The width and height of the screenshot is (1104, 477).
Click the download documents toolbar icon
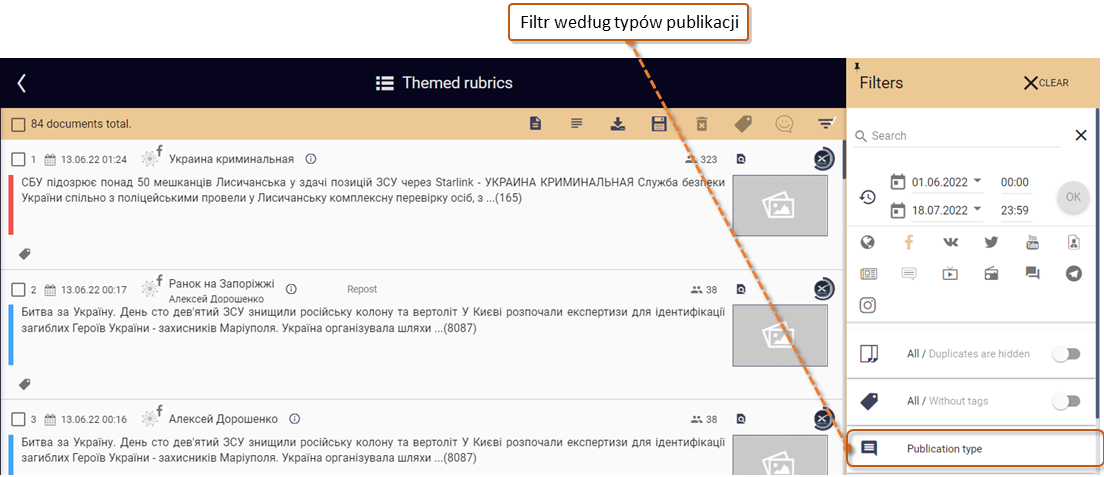pos(617,125)
